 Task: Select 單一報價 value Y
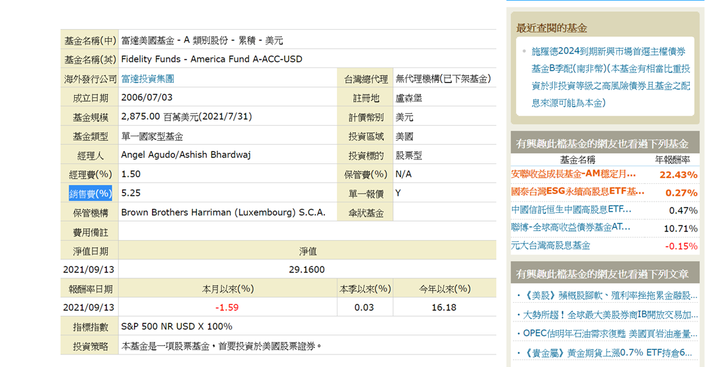pos(398,193)
